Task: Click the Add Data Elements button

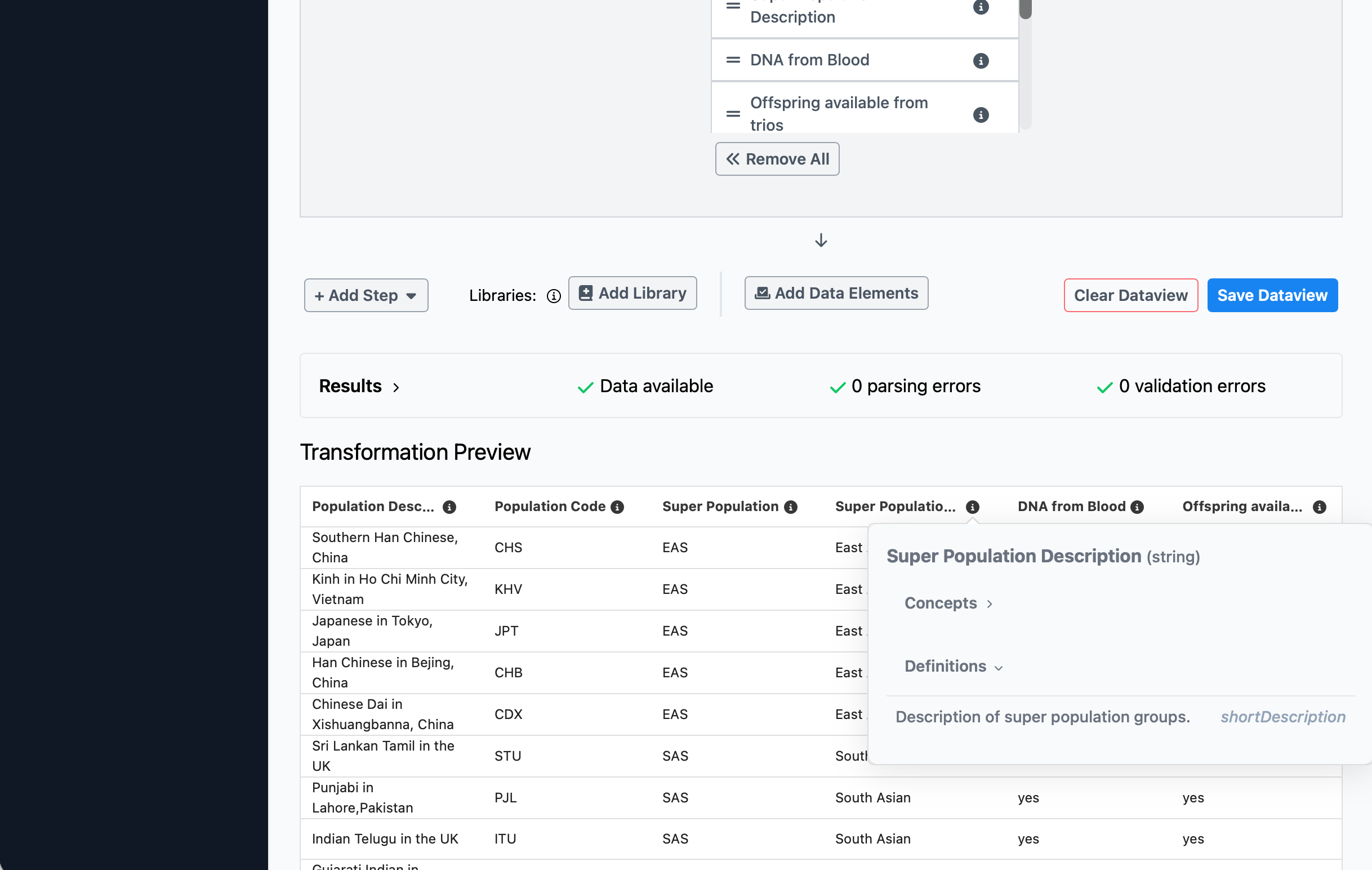Action: pos(836,293)
